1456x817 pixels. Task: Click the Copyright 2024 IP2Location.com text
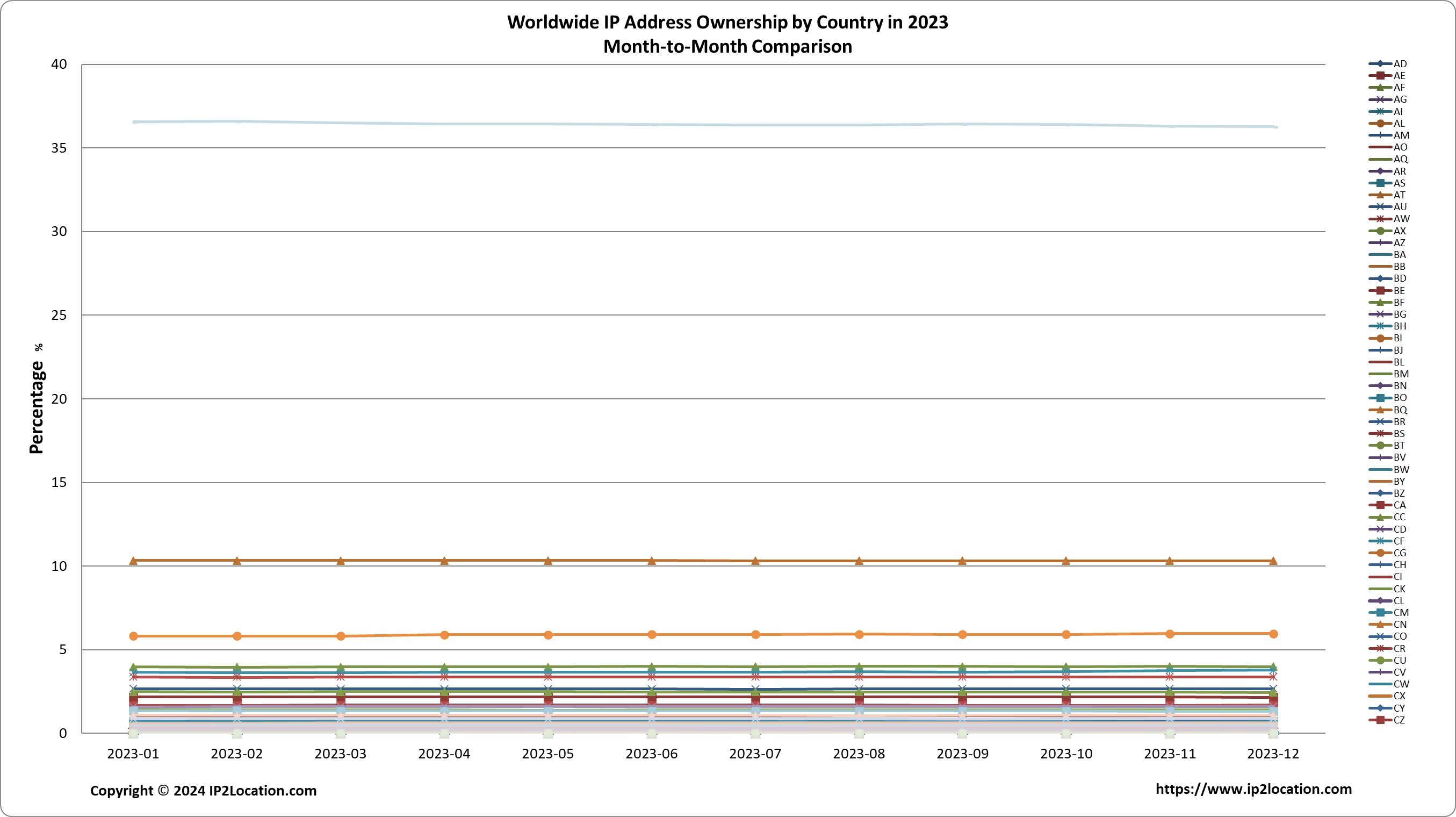point(204,791)
